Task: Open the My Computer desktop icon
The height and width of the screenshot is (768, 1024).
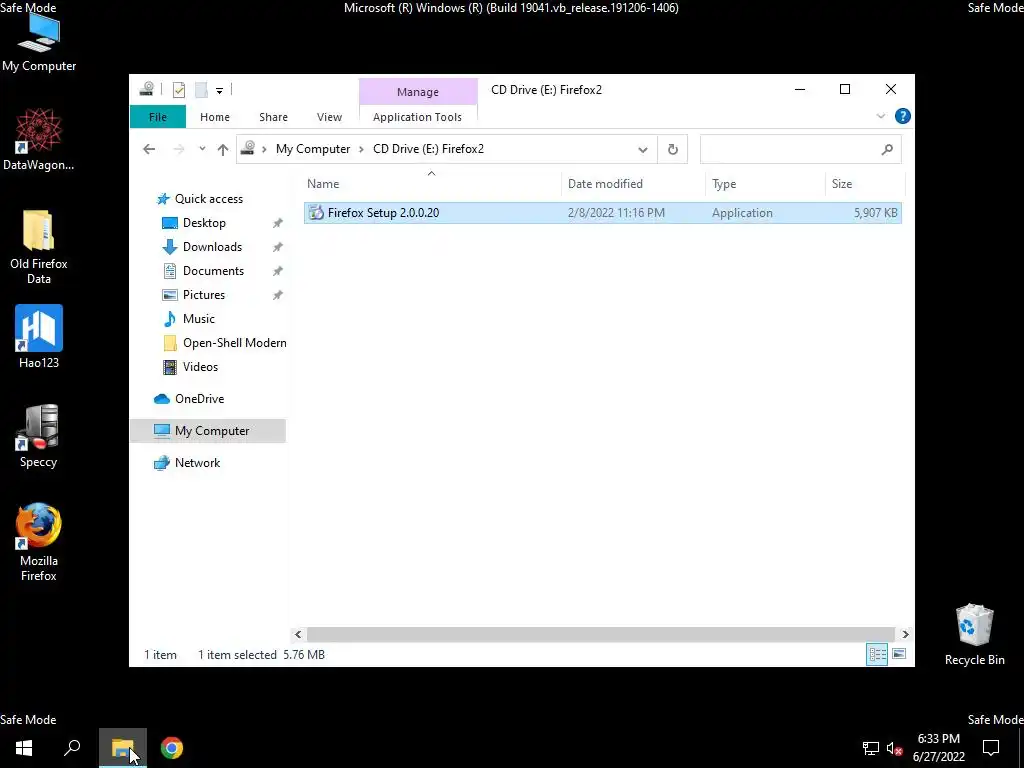Action: tap(39, 42)
